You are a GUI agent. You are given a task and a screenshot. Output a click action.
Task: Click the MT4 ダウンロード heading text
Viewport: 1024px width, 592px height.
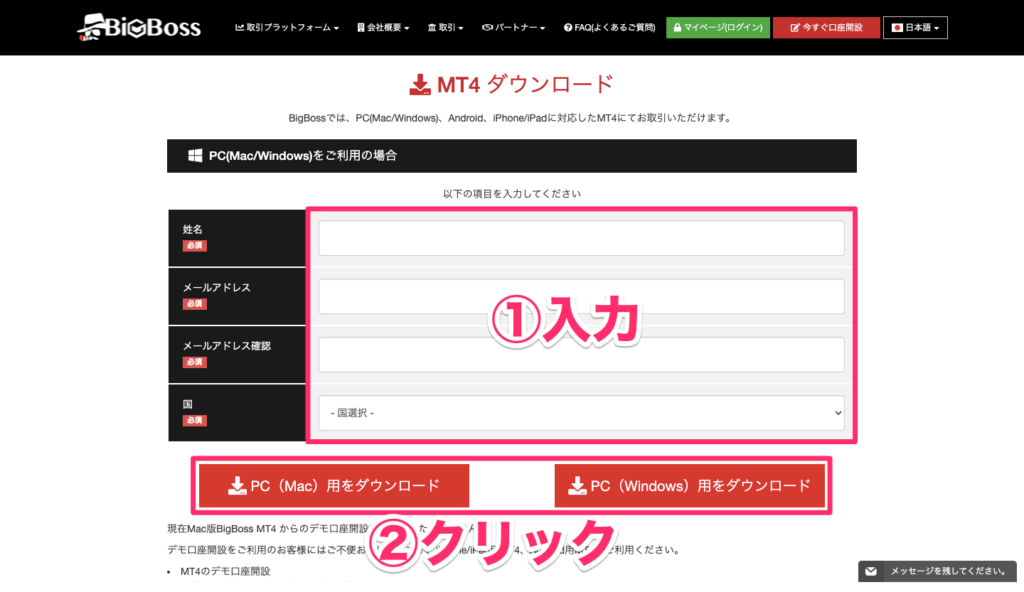pyautogui.click(x=525, y=85)
